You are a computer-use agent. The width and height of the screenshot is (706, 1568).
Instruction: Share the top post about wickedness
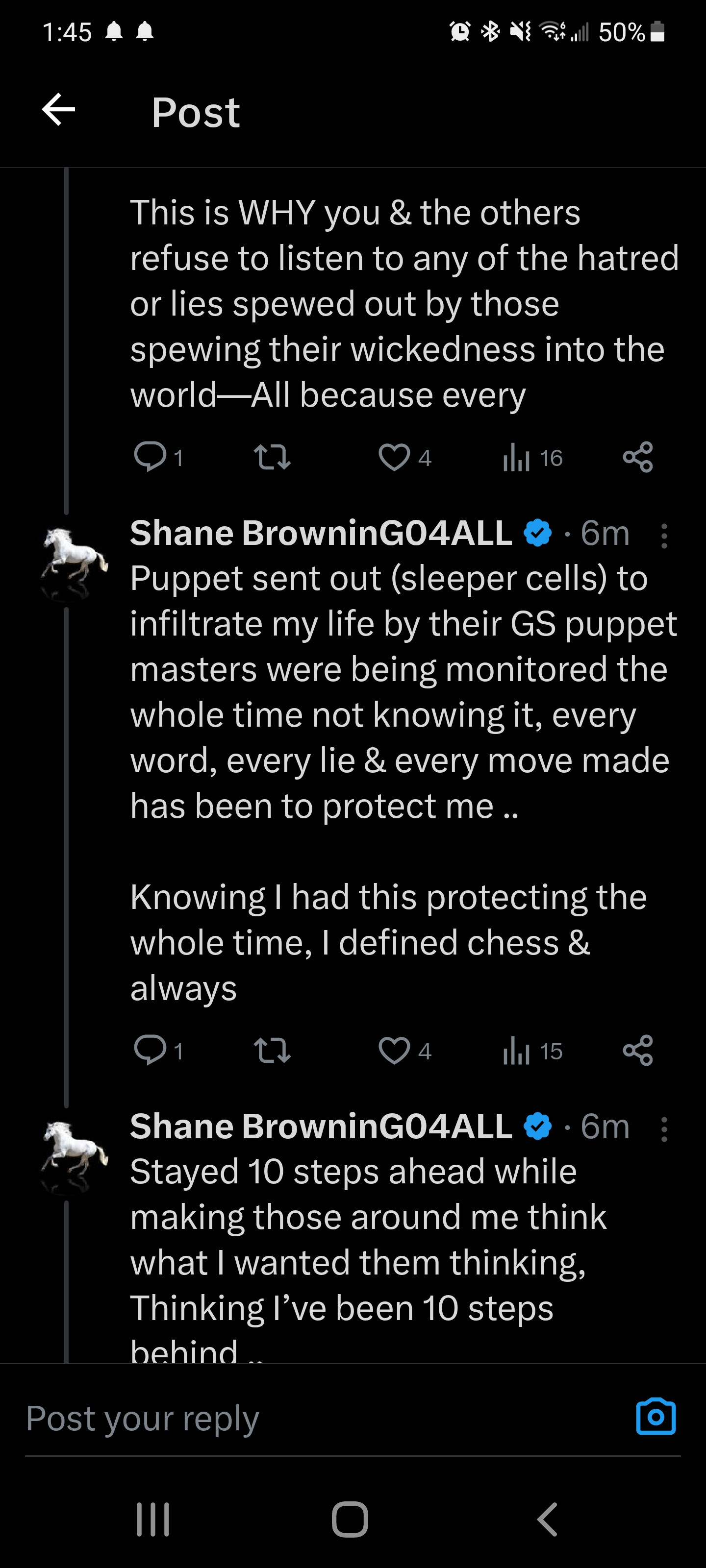(x=638, y=457)
